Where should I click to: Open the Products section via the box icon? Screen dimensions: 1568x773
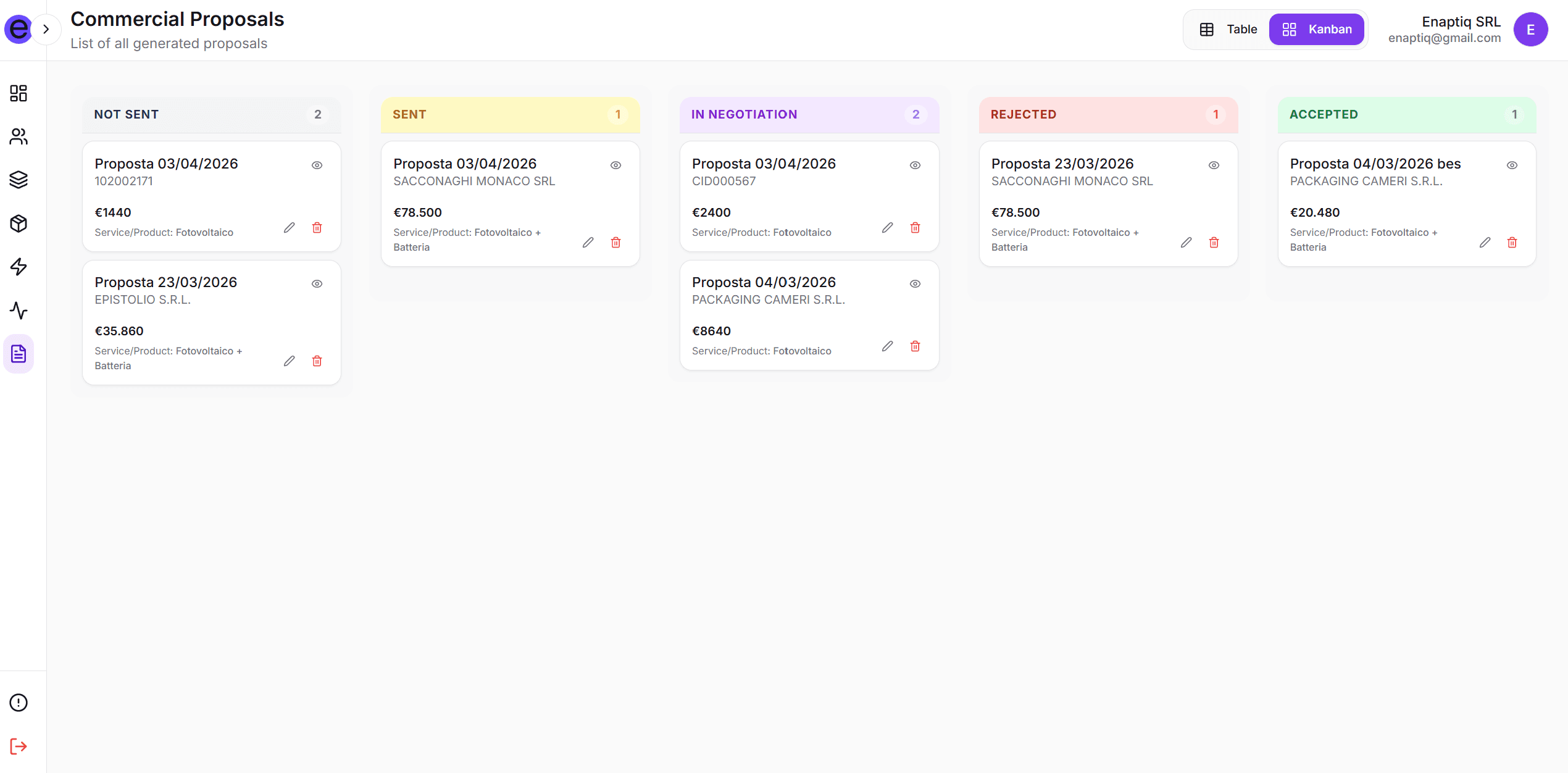tap(19, 224)
